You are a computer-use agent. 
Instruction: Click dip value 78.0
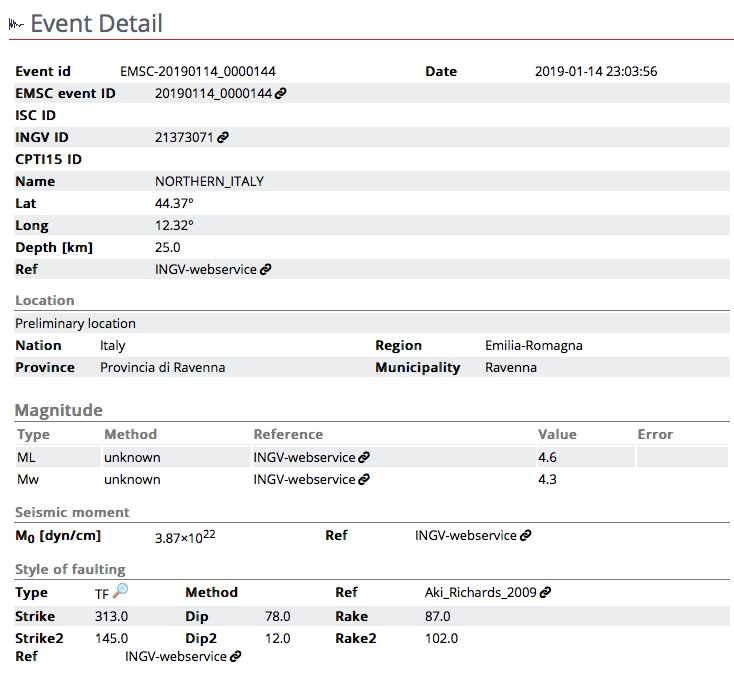pos(278,616)
